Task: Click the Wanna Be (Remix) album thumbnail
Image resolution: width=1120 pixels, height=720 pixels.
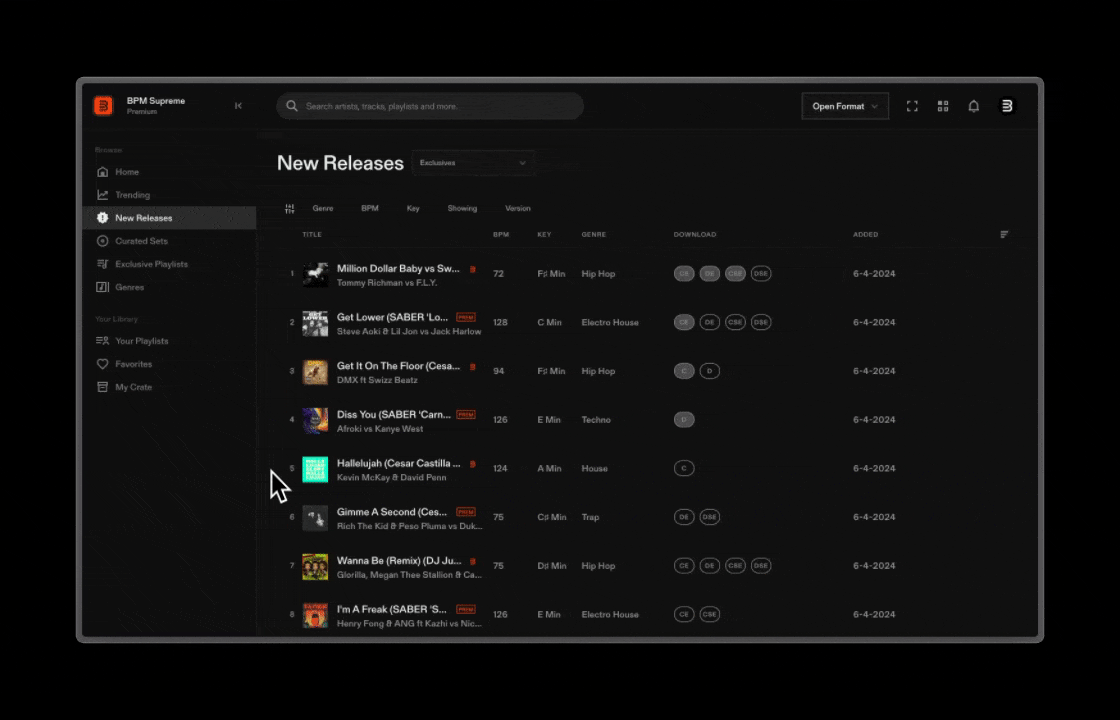Action: tap(315, 566)
